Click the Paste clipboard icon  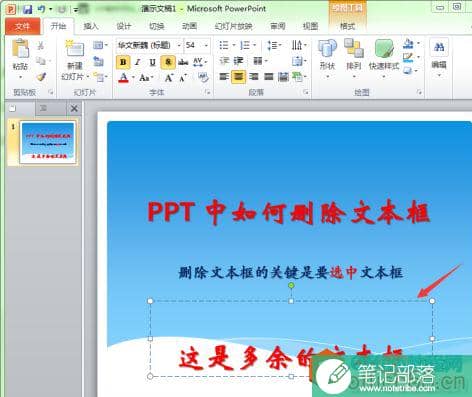[x=20, y=49]
